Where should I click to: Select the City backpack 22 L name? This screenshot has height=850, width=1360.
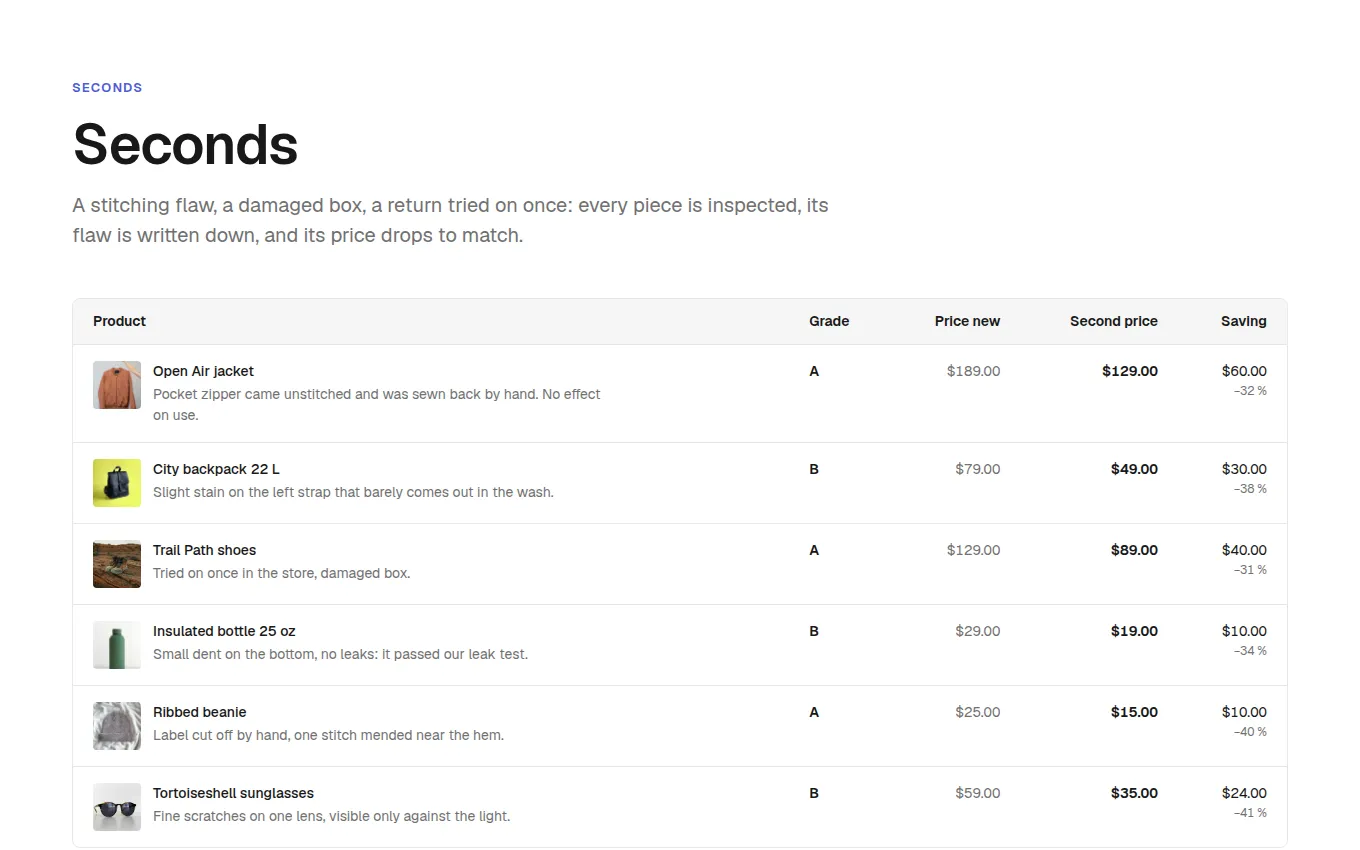(x=216, y=469)
